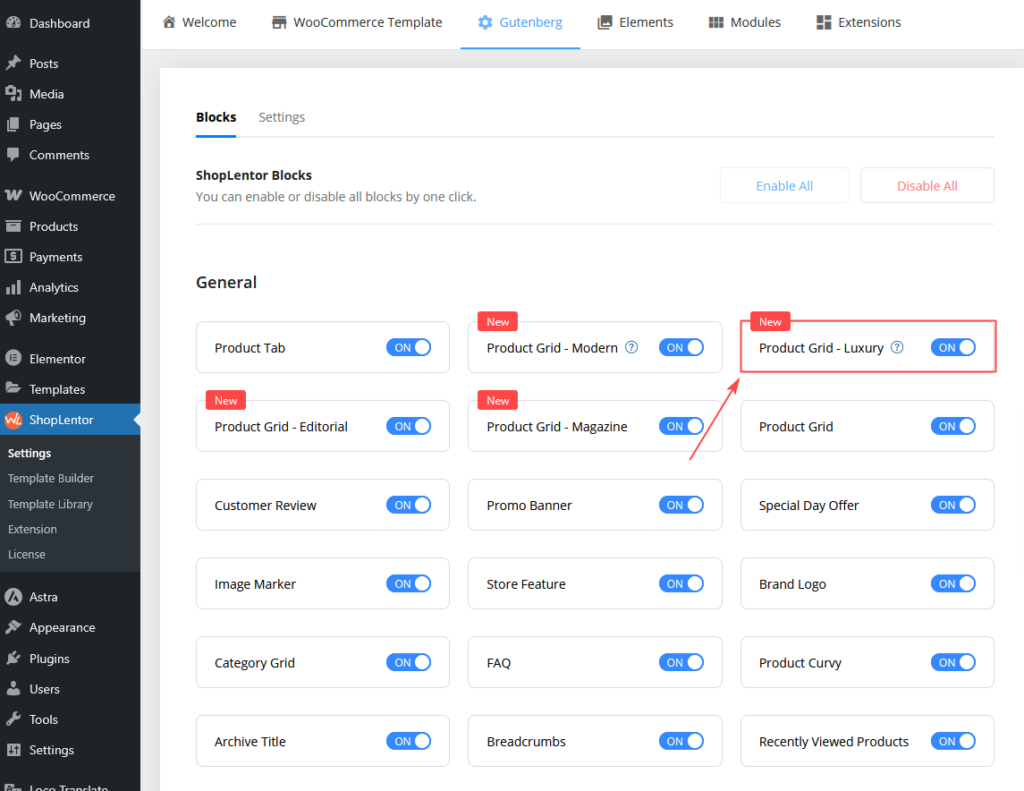1024x791 pixels.
Task: Click the Disable All button
Action: (926, 185)
